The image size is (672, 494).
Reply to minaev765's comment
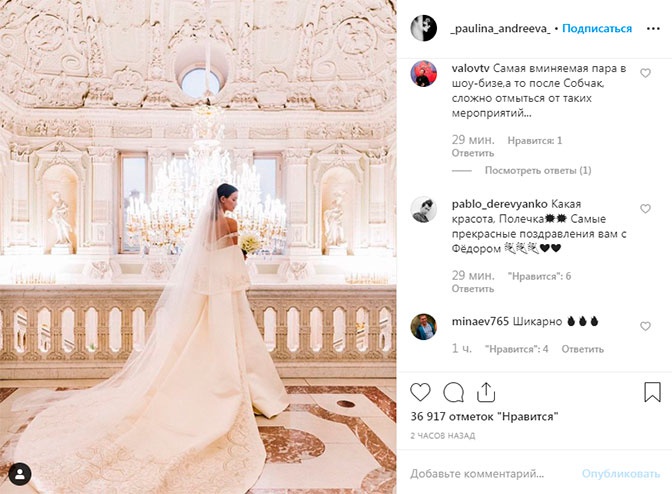pos(582,349)
